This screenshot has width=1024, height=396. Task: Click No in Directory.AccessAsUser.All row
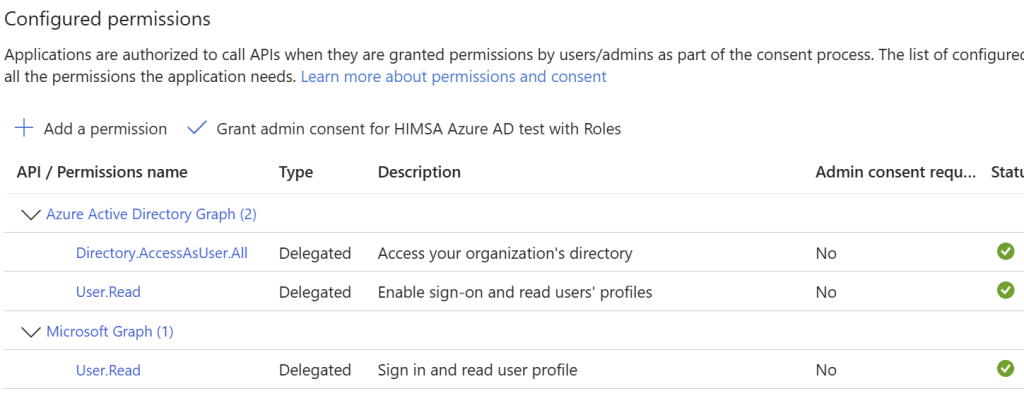pyautogui.click(x=825, y=253)
